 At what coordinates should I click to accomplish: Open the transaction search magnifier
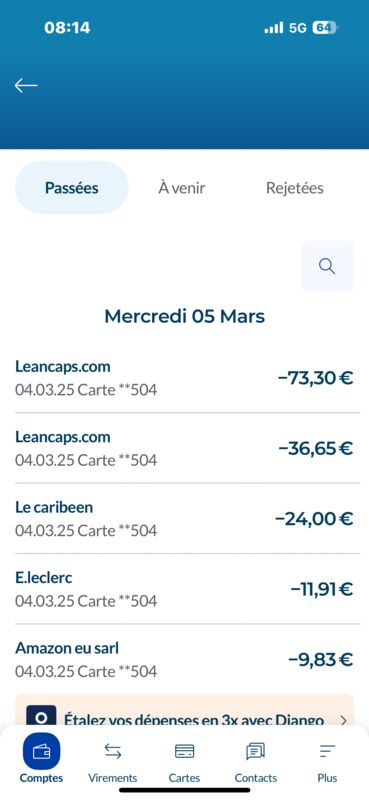click(327, 266)
